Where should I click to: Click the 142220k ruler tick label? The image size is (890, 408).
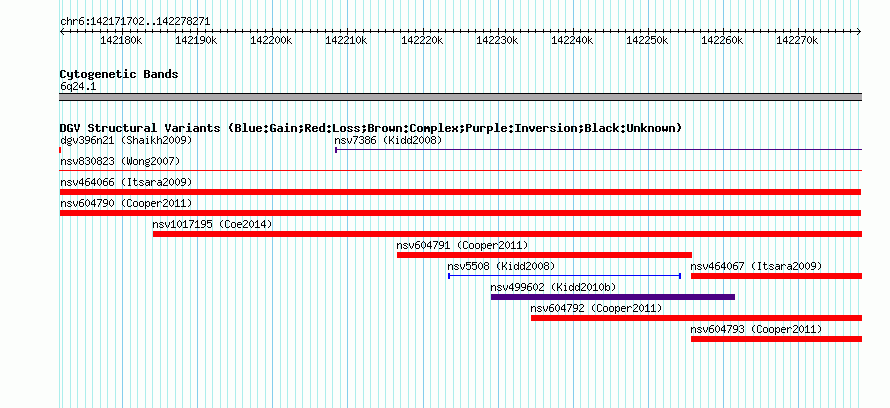click(422, 41)
